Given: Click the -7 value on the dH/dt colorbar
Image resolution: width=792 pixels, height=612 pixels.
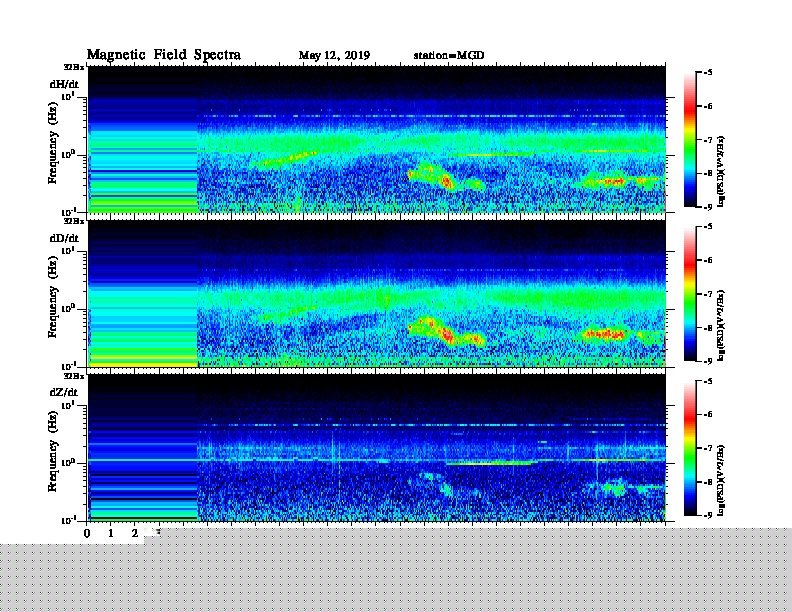Looking at the screenshot, I should coord(708,140).
